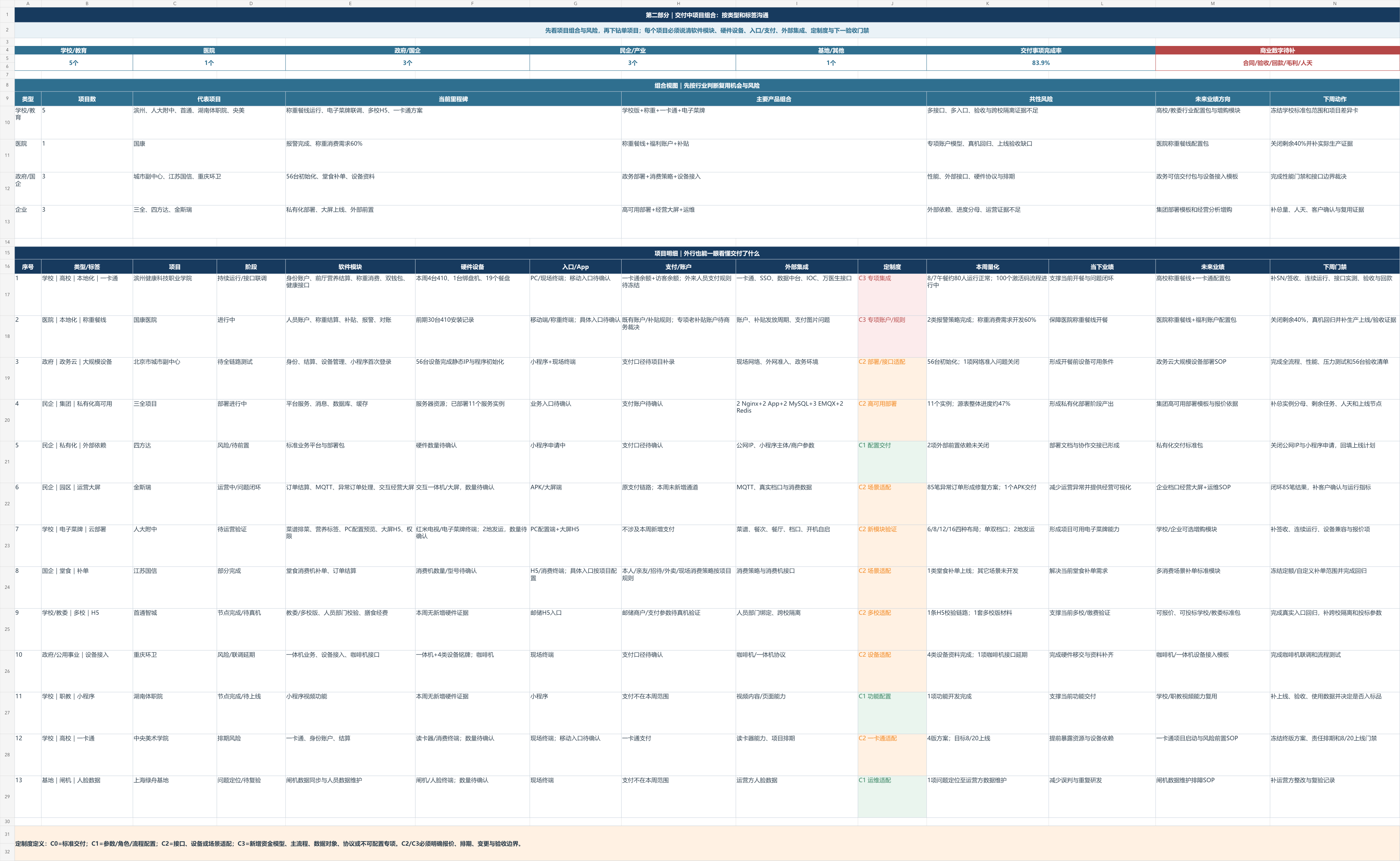This screenshot has height=861, width=1400.
Task: Click the 共性风险 header cell
Action: (1041, 99)
